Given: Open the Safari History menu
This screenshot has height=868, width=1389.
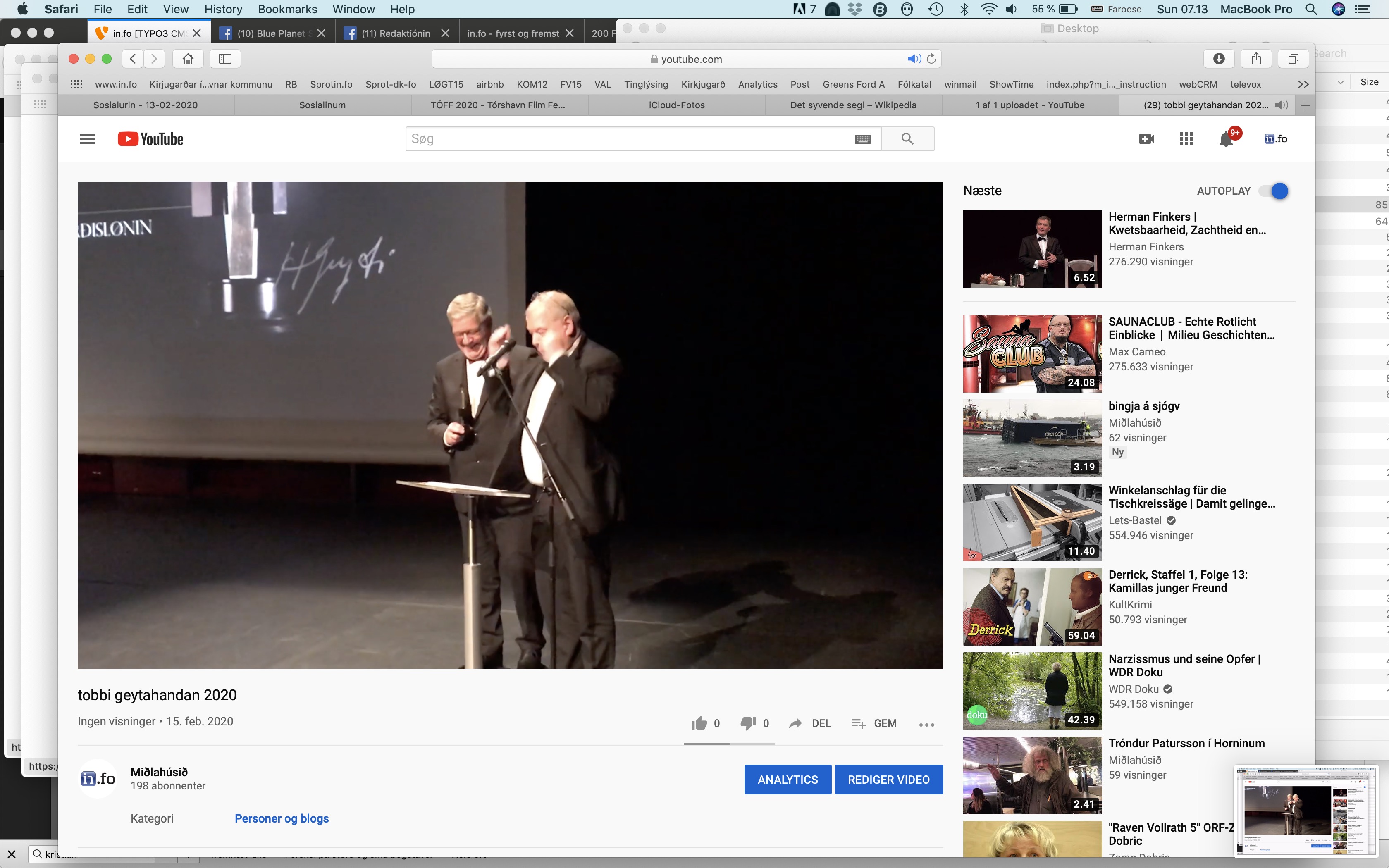Looking at the screenshot, I should (223, 9).
